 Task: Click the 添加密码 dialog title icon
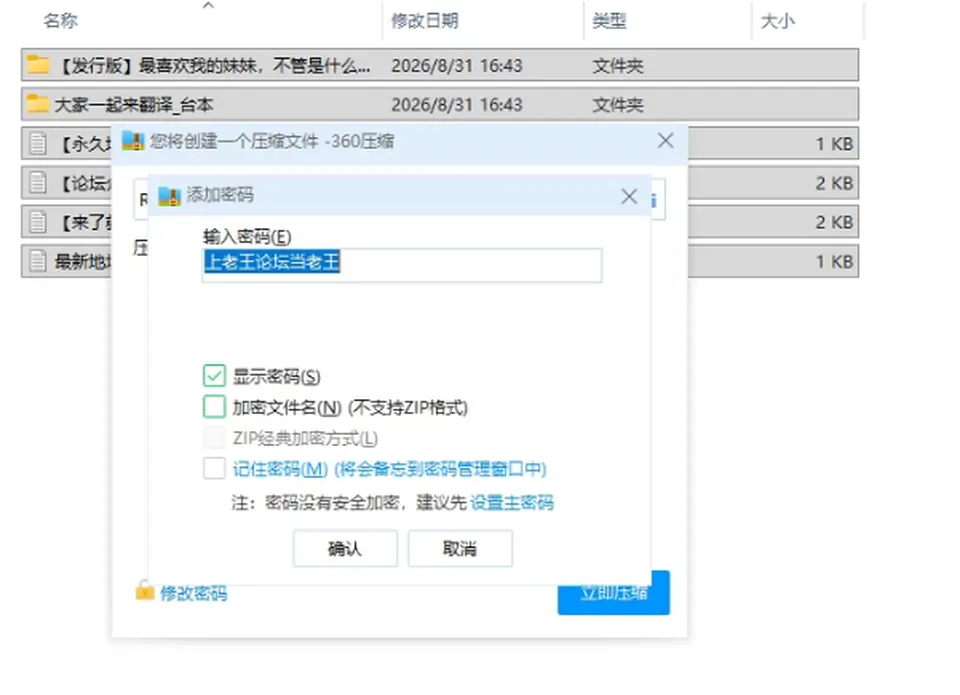pyautogui.click(x=170, y=196)
